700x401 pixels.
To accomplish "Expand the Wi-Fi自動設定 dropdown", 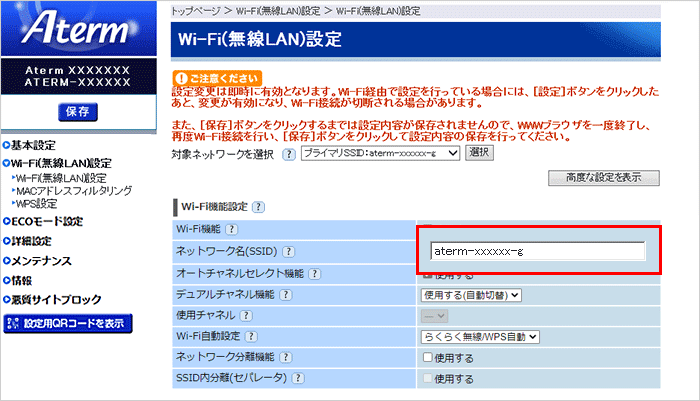I will (480, 337).
